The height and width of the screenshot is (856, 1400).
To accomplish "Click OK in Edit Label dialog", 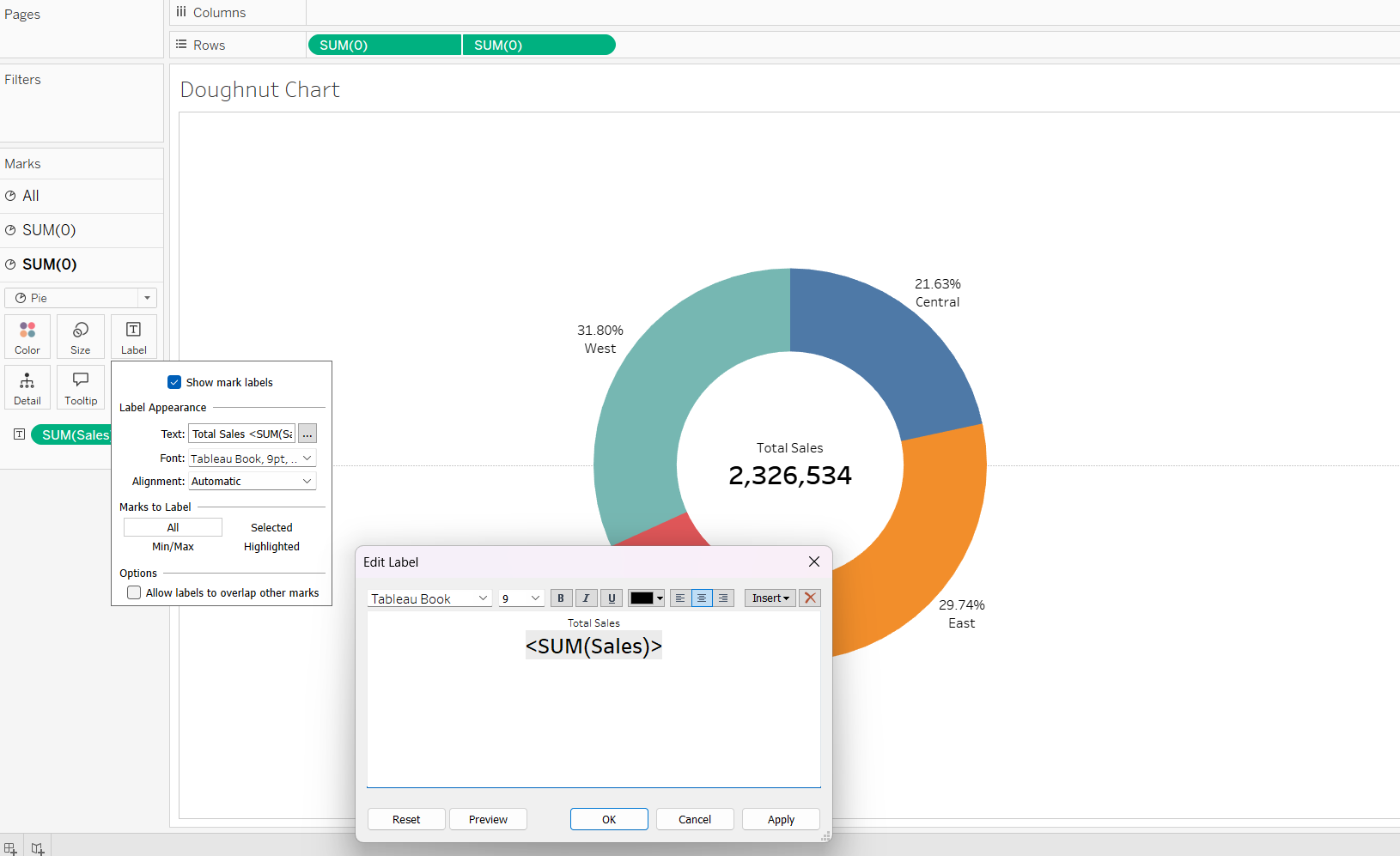I will [x=609, y=820].
